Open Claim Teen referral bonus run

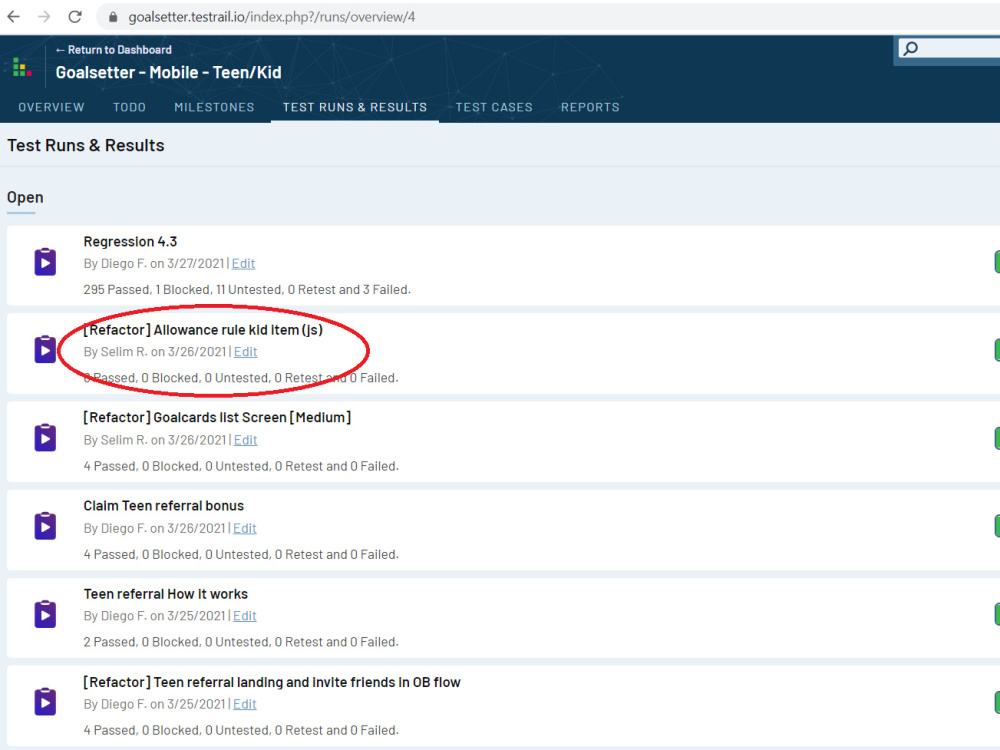pyautogui.click(x=163, y=506)
